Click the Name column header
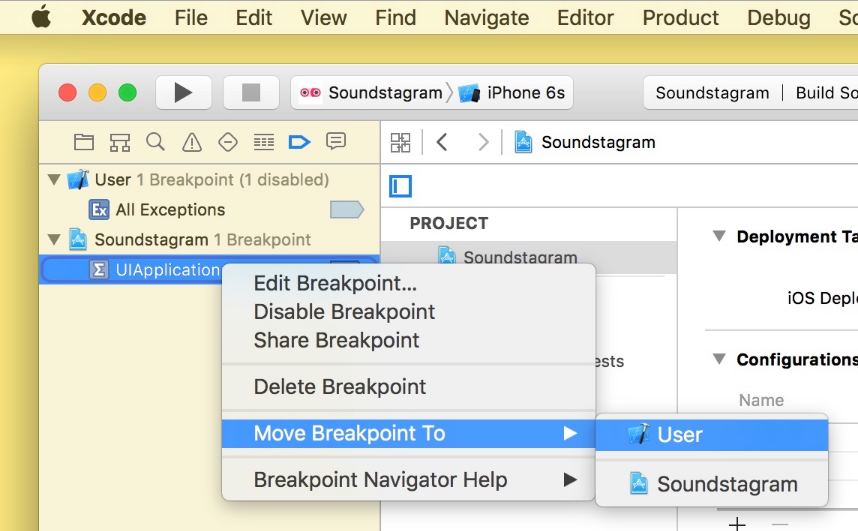 (761, 400)
